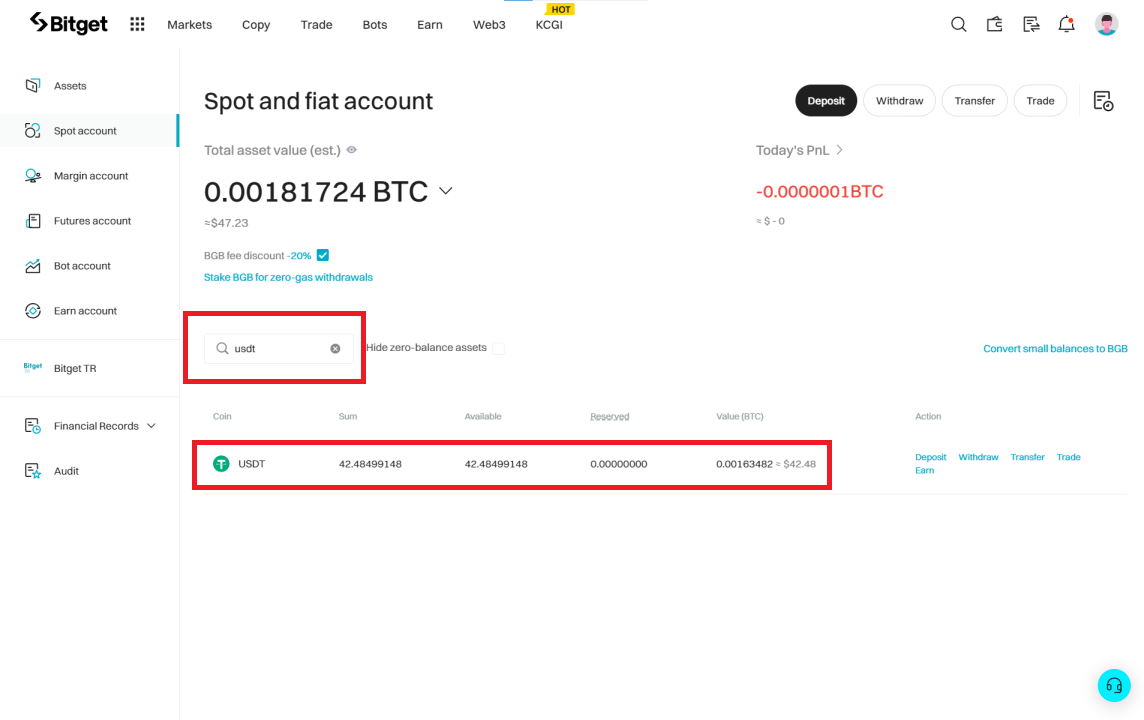
Task: Focus the coin search input field
Action: coord(279,349)
